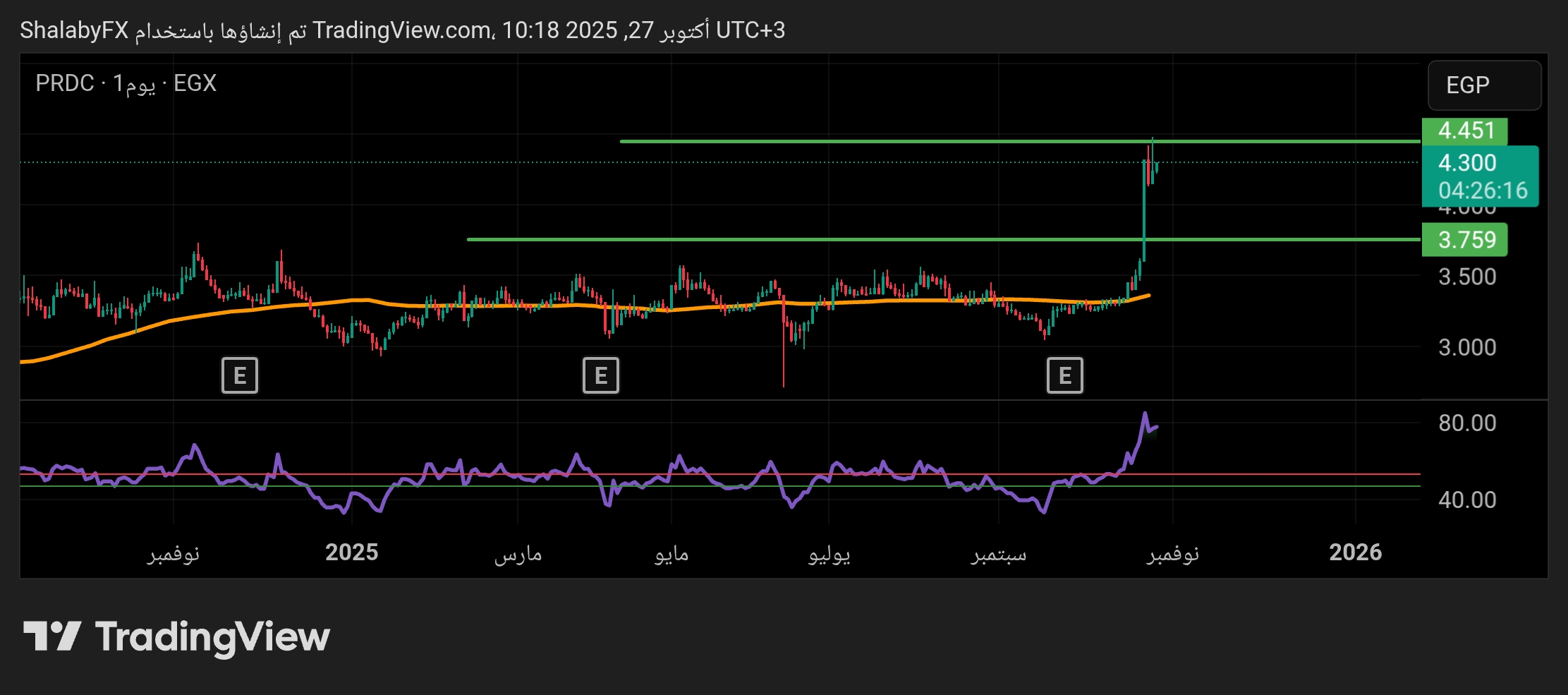
Task: Click the ShalabyFX author name
Action: (74, 30)
